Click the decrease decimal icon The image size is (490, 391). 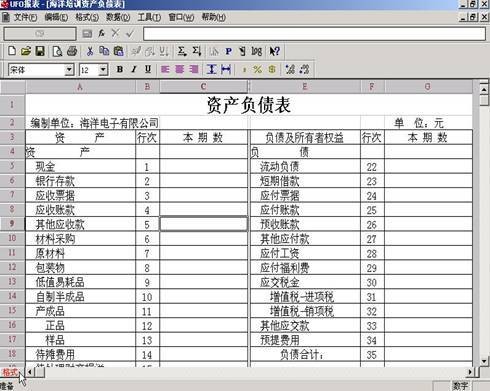304,69
